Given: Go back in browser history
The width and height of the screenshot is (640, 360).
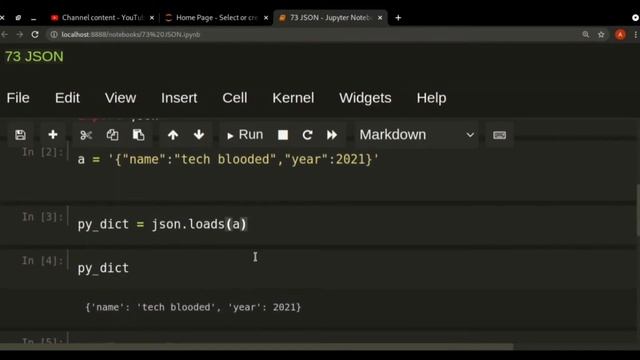Looking at the screenshot, I should (x=5, y=35).
